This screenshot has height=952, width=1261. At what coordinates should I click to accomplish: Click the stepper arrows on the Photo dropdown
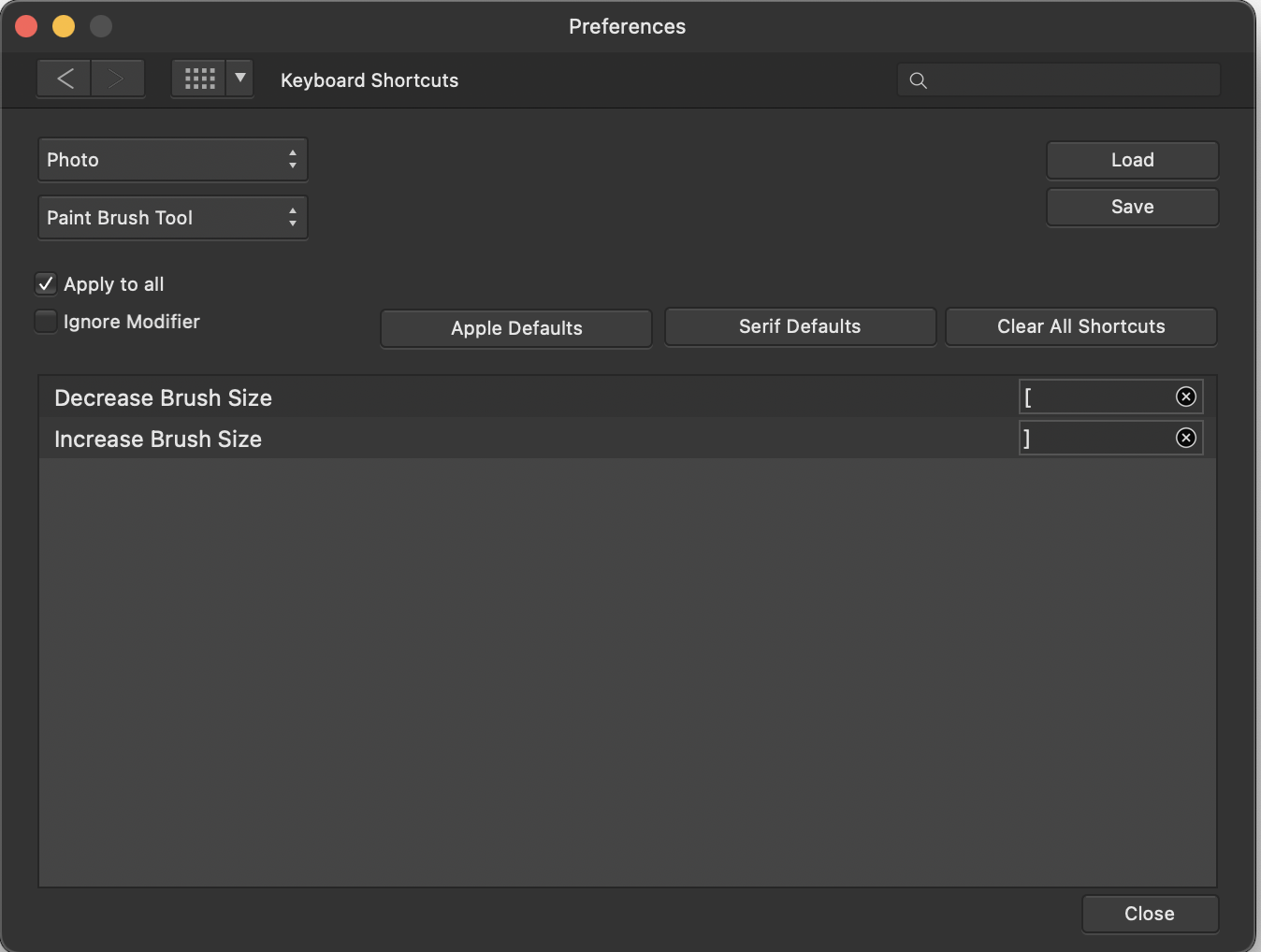point(292,159)
